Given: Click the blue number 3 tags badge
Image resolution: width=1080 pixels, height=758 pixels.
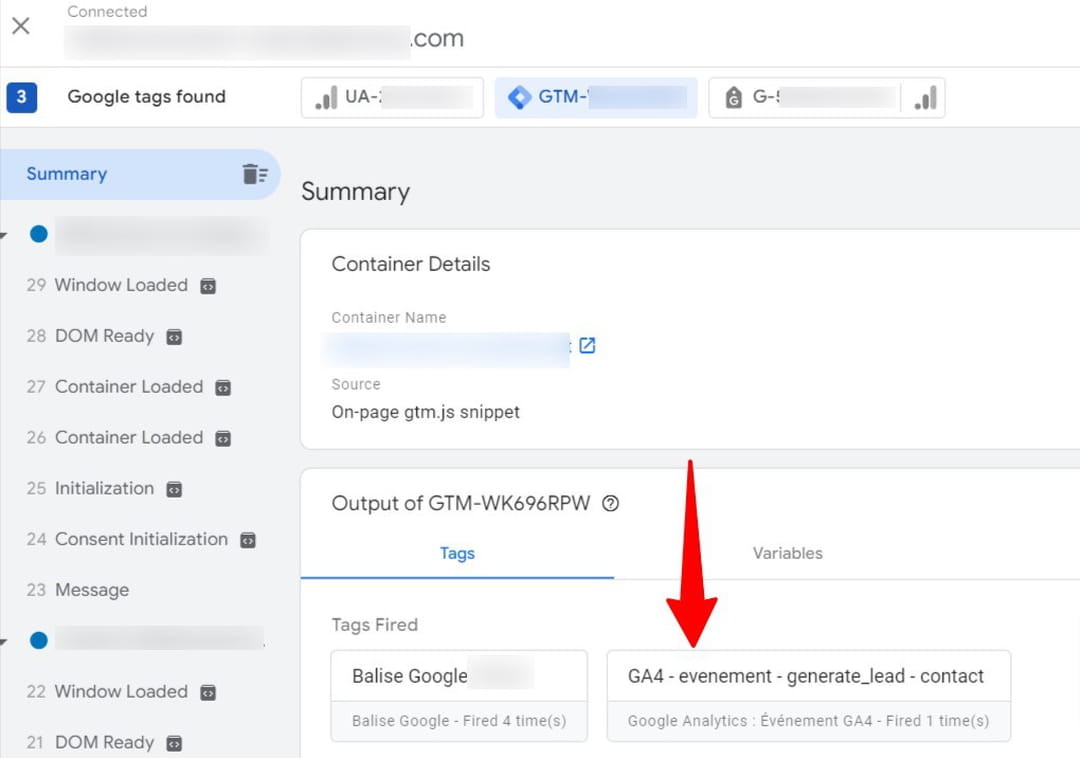Looking at the screenshot, I should [x=21, y=97].
